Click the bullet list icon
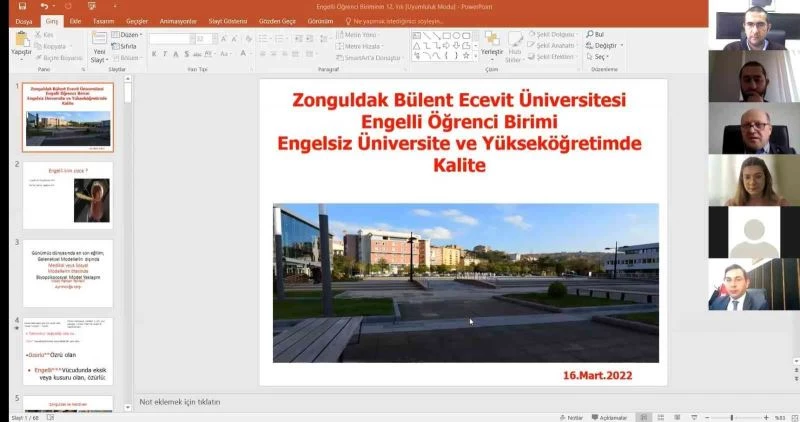Viewport: 800px width, 422px height. [264, 39]
